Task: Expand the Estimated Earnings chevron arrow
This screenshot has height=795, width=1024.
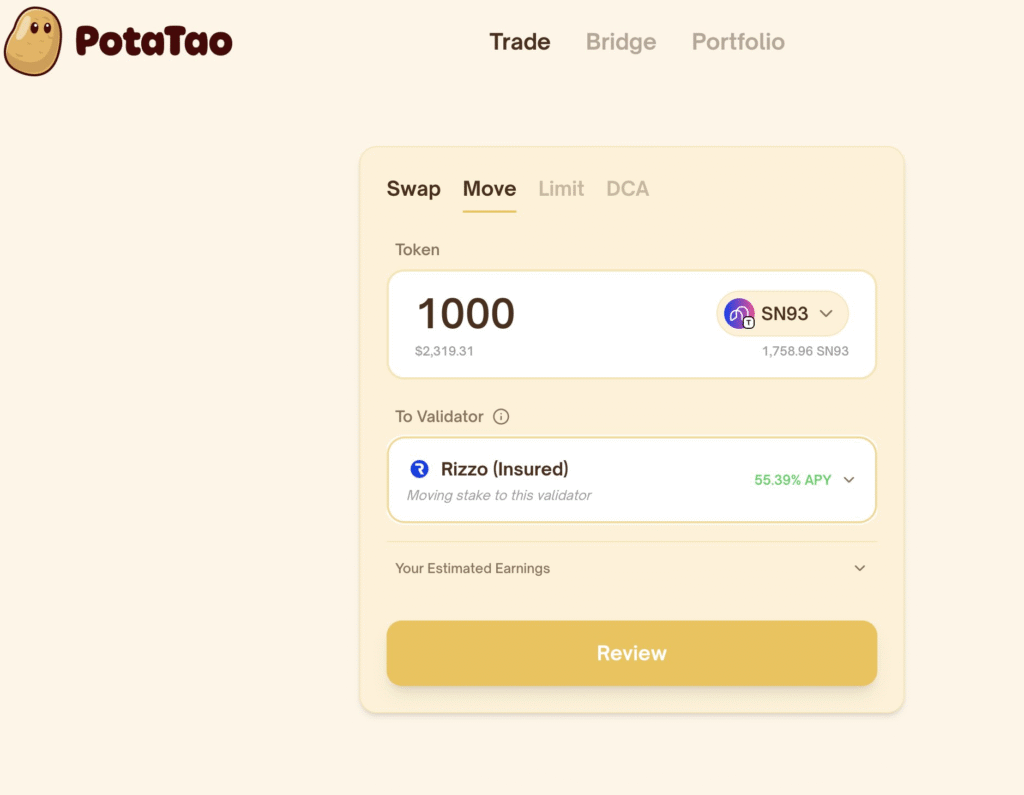Action: click(860, 568)
